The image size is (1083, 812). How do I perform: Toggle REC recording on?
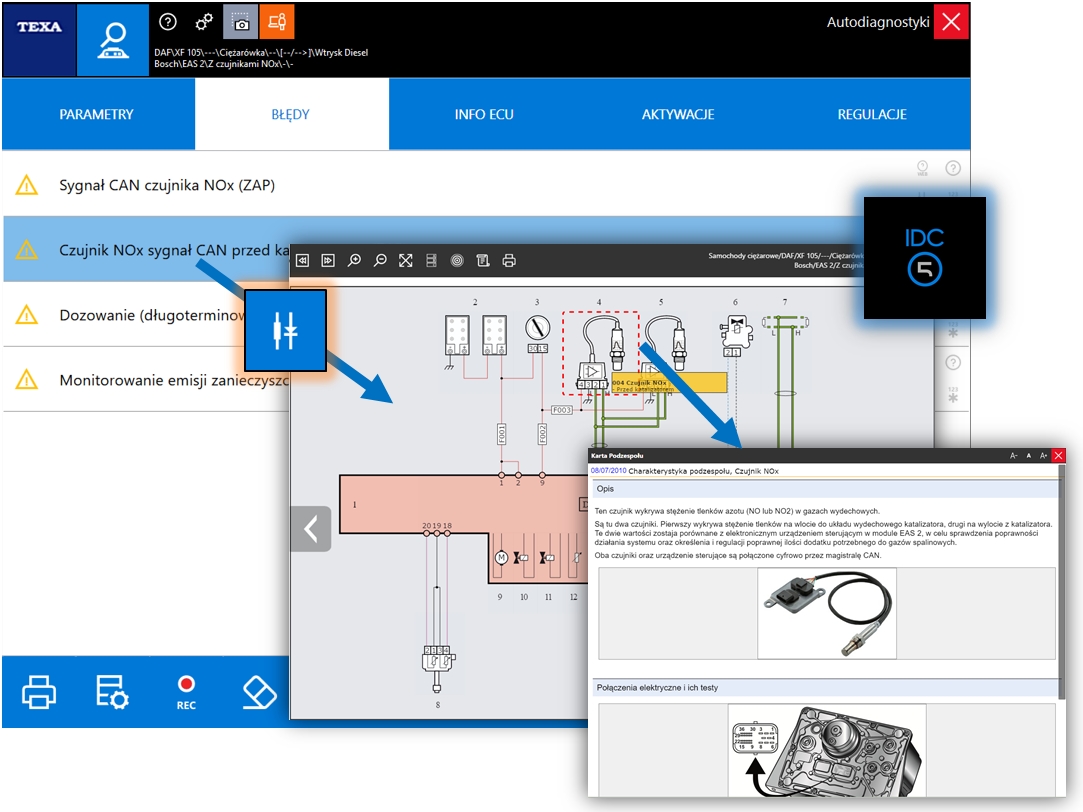tap(186, 691)
